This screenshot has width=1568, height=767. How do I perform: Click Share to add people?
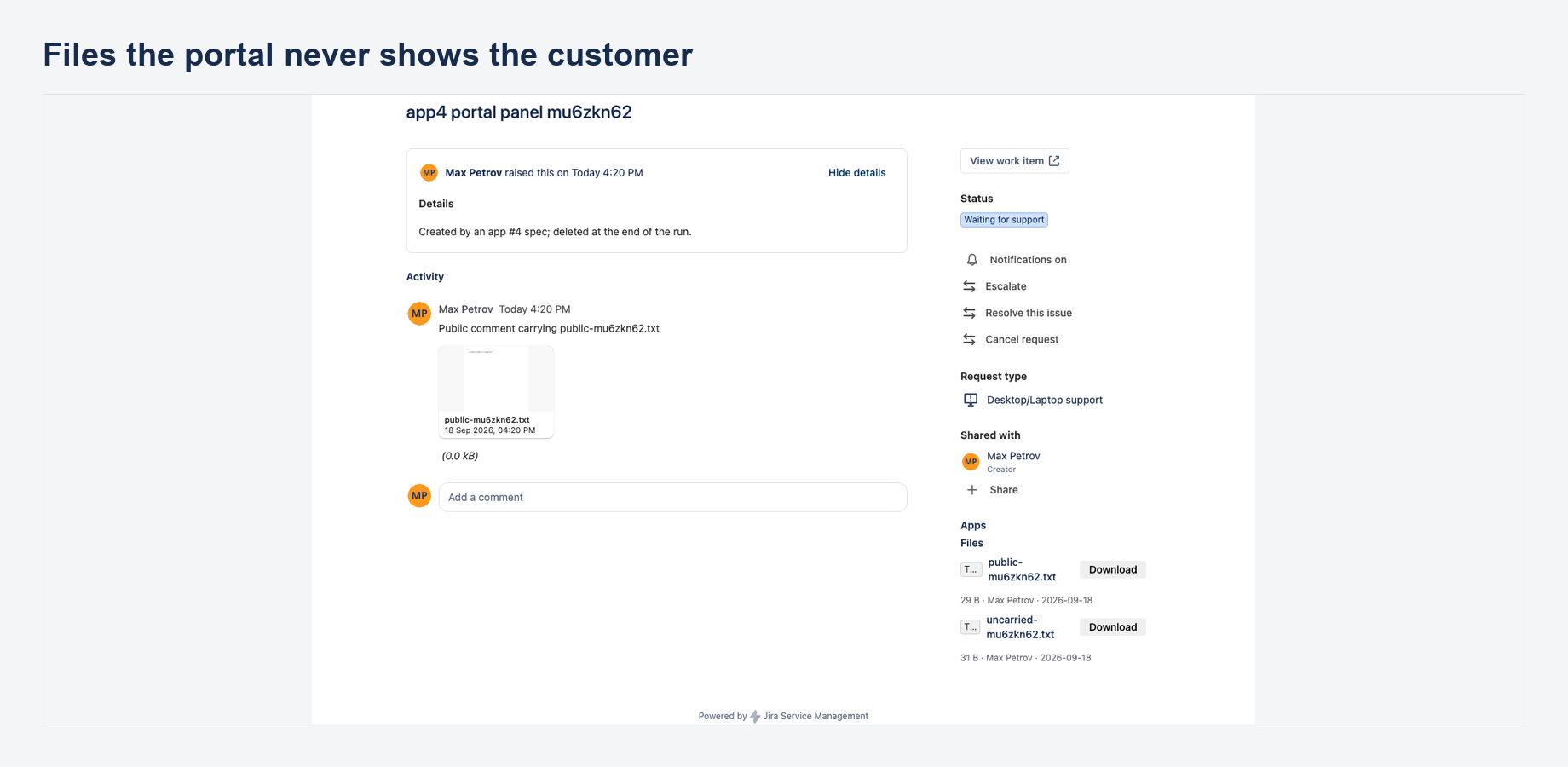click(1004, 490)
